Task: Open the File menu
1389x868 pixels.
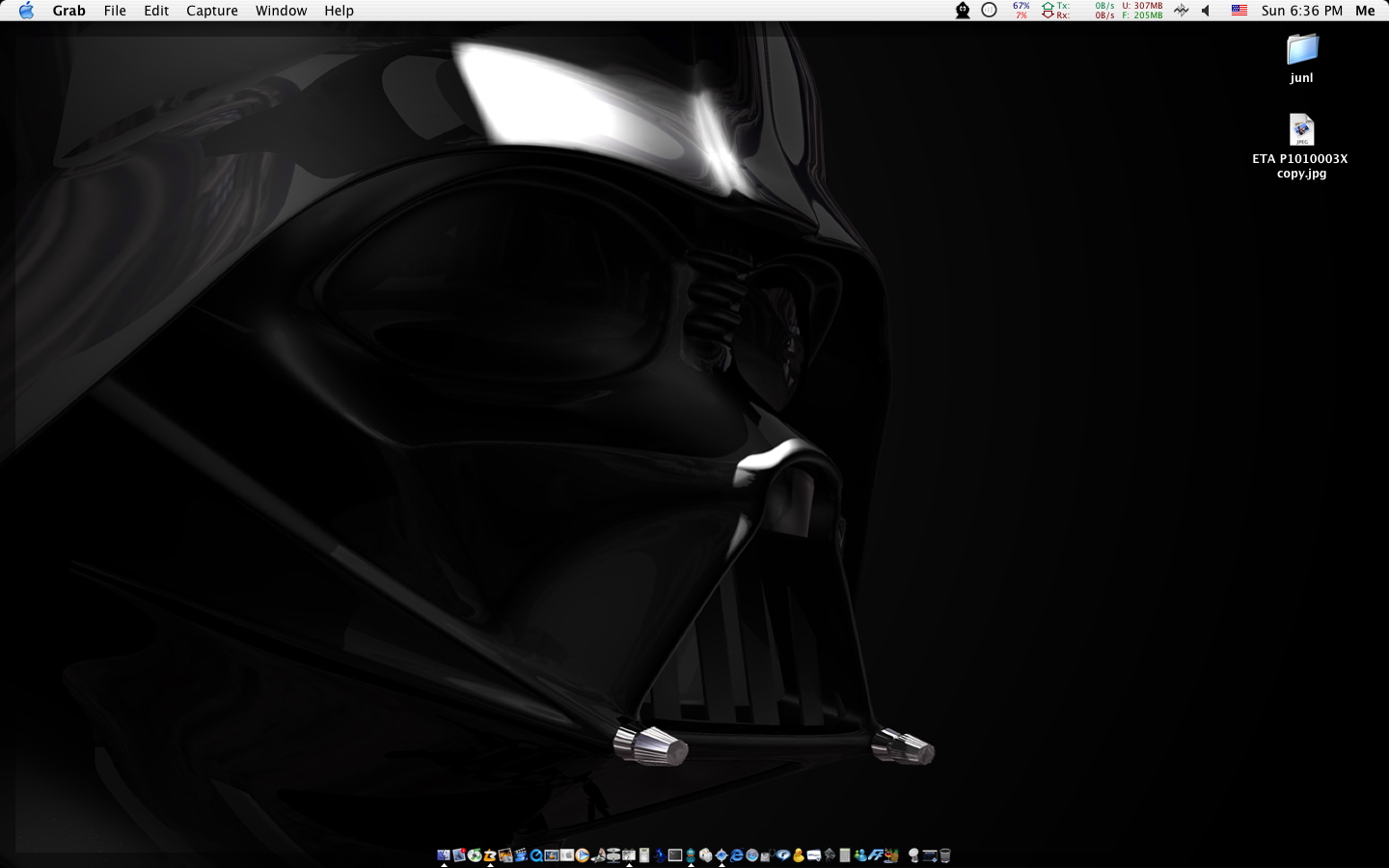Action: click(x=115, y=11)
